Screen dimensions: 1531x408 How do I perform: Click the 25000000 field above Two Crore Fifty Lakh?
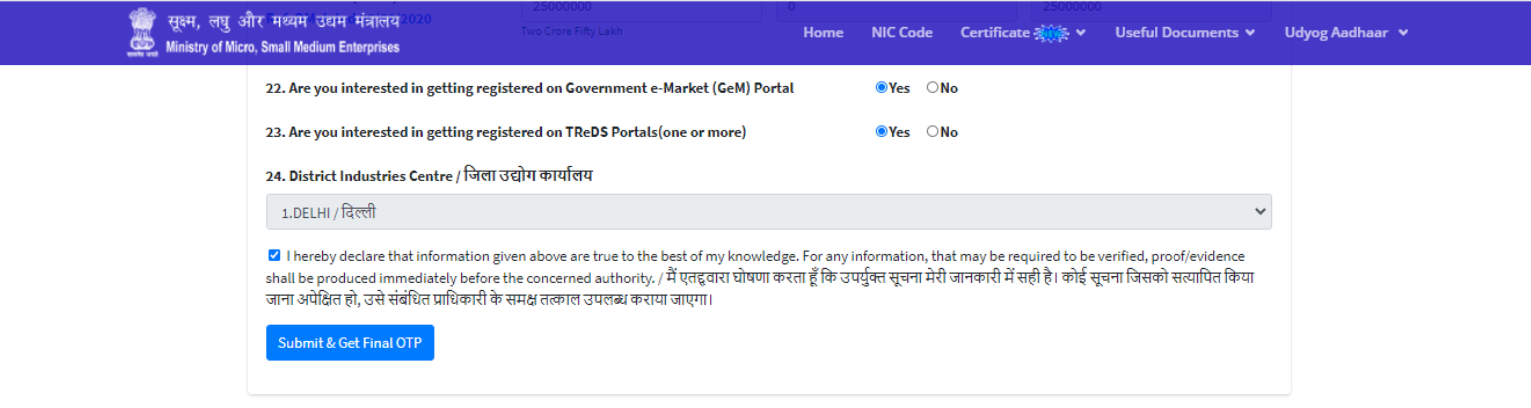(641, 9)
